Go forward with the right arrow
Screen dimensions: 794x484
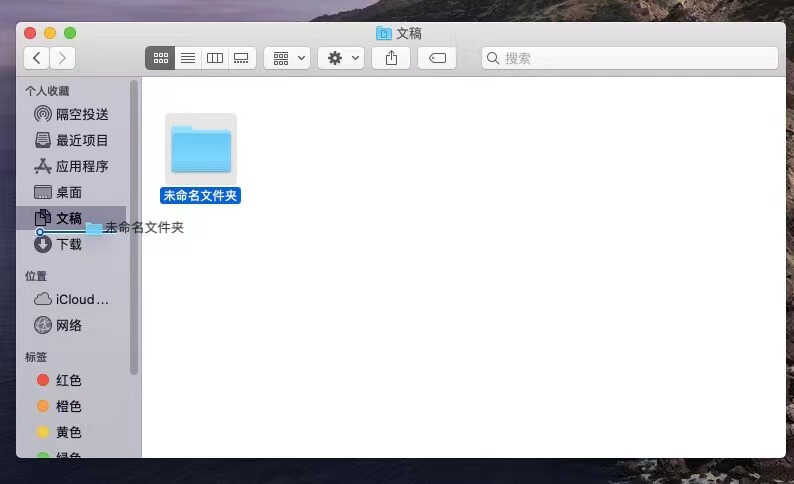(62, 58)
